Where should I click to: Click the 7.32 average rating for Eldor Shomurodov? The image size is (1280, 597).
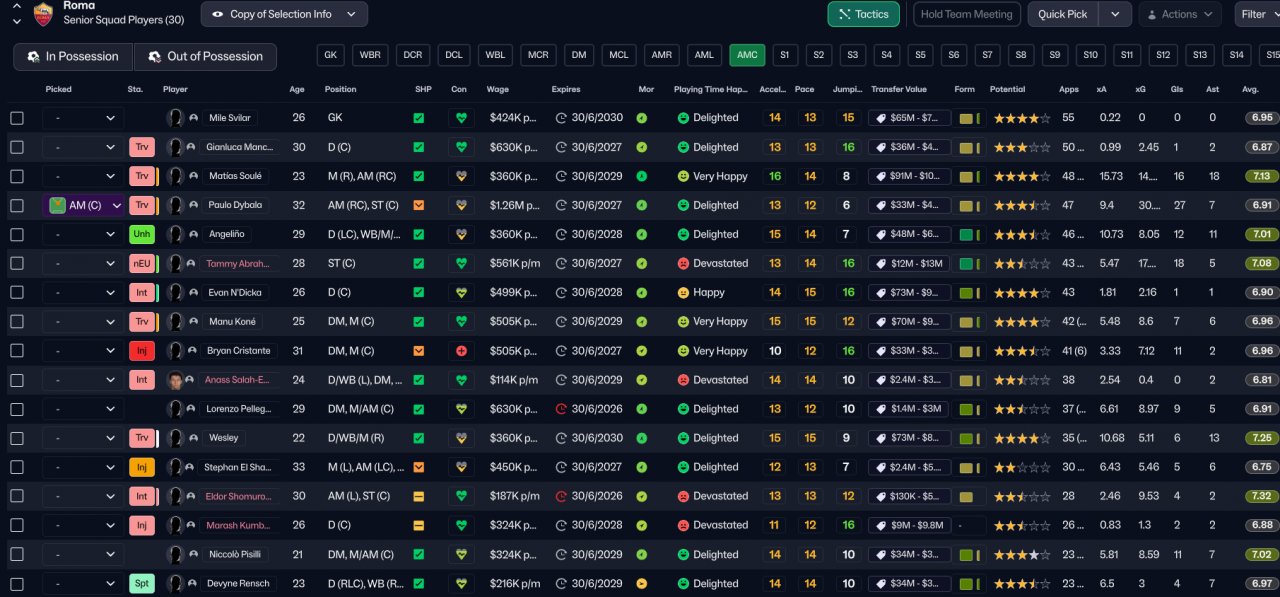(1262, 496)
